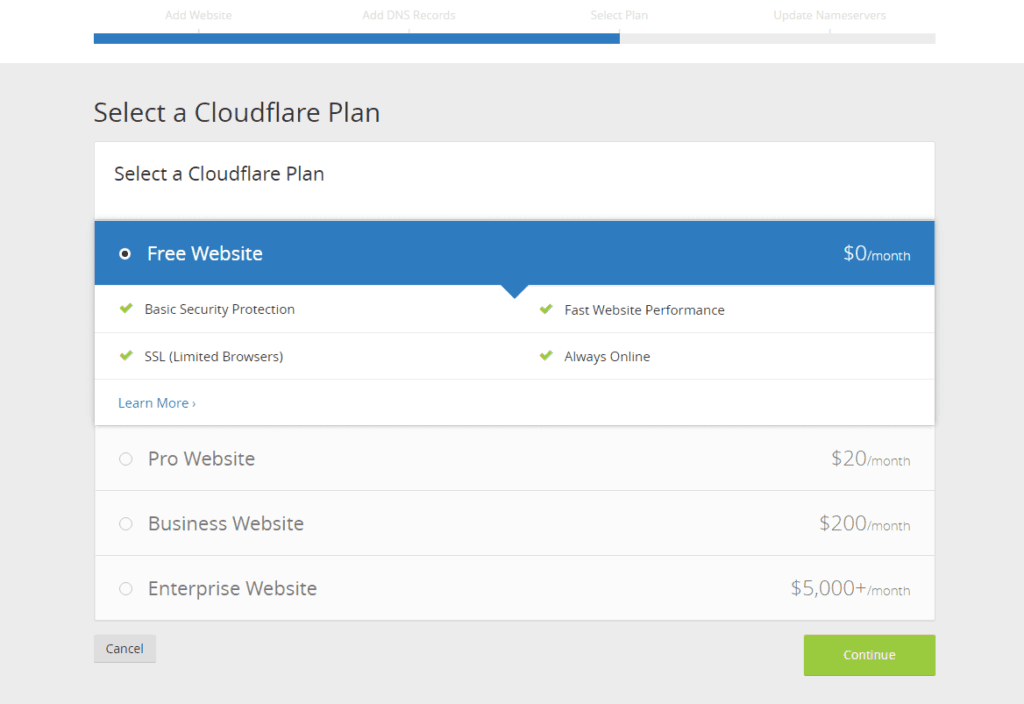Click the Business Website plan title

[226, 523]
